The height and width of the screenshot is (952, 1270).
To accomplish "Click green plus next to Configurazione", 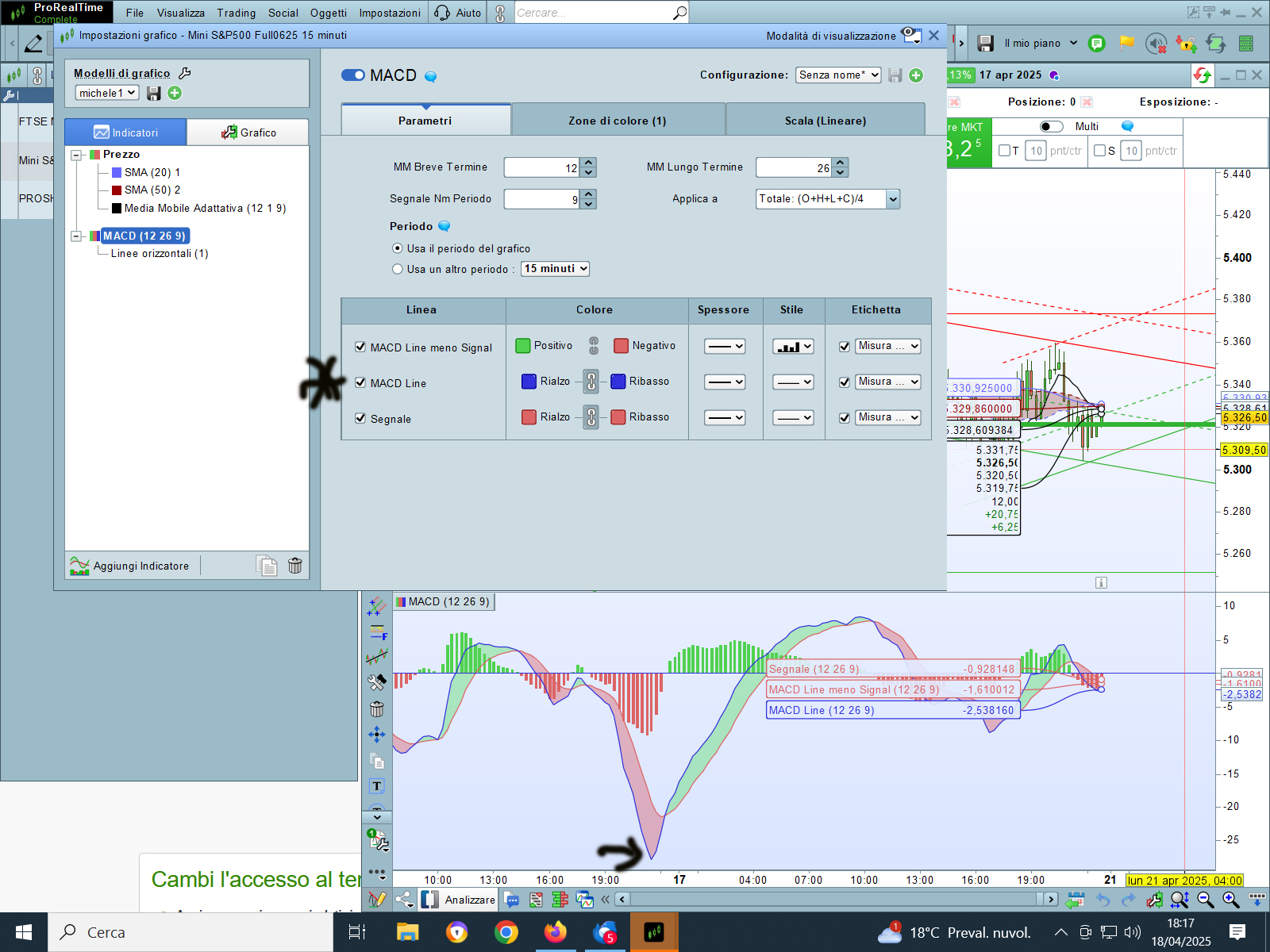I will [x=916, y=75].
